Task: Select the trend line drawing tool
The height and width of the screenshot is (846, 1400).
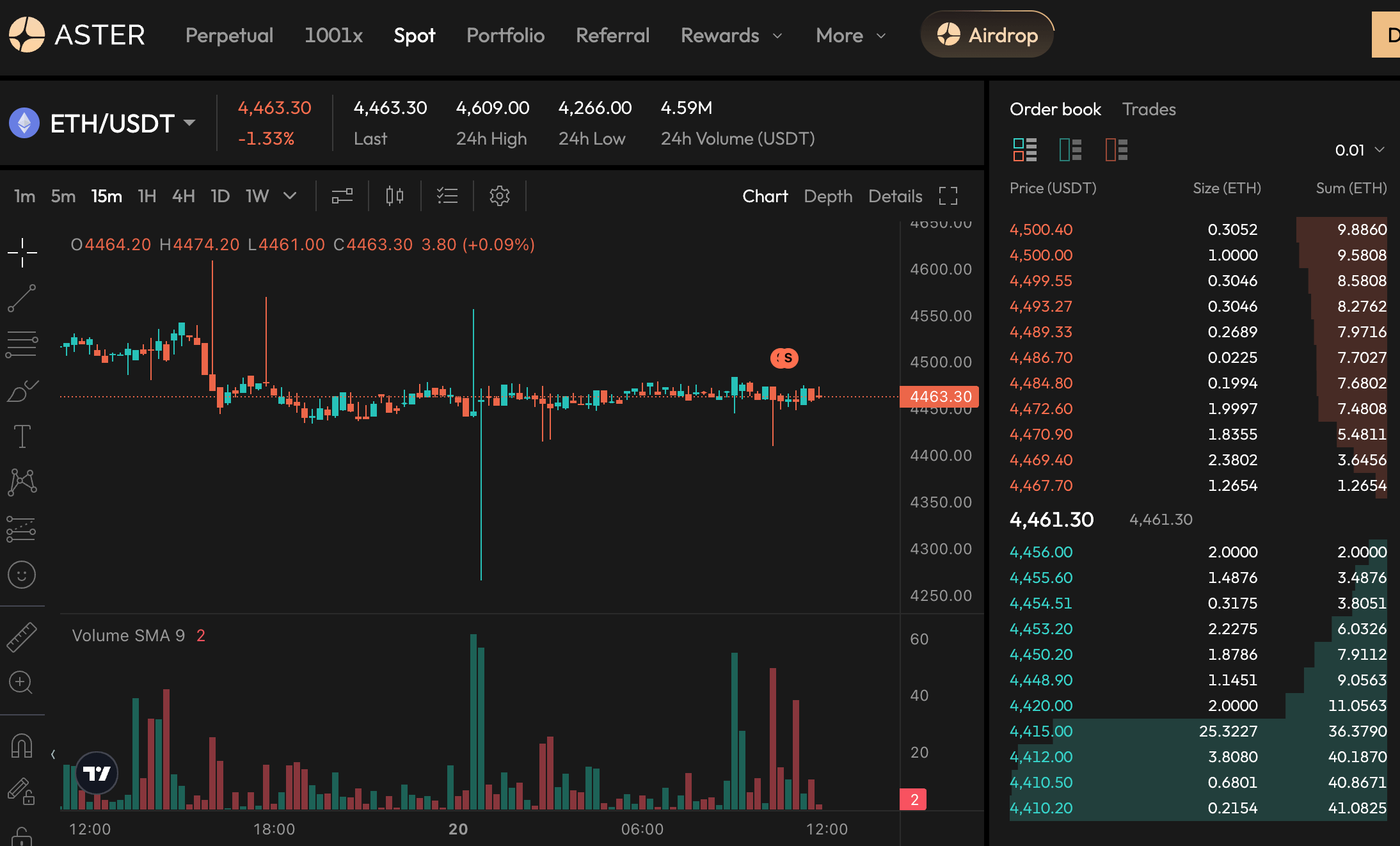Action: 22,299
